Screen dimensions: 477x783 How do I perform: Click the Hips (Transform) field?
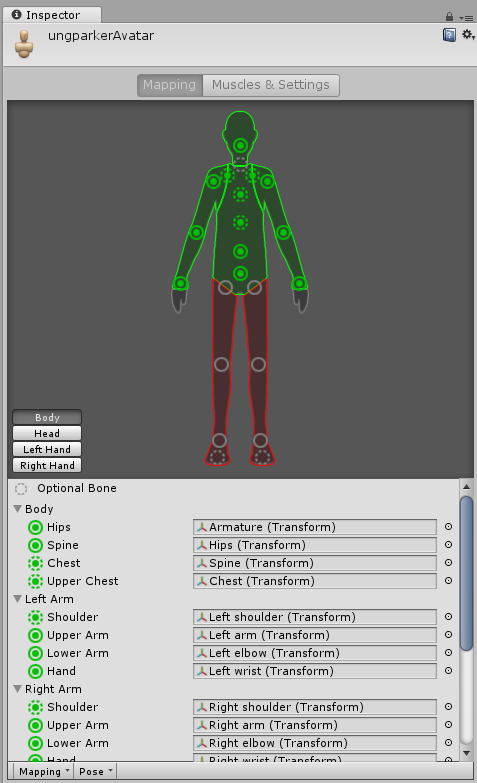click(x=315, y=545)
